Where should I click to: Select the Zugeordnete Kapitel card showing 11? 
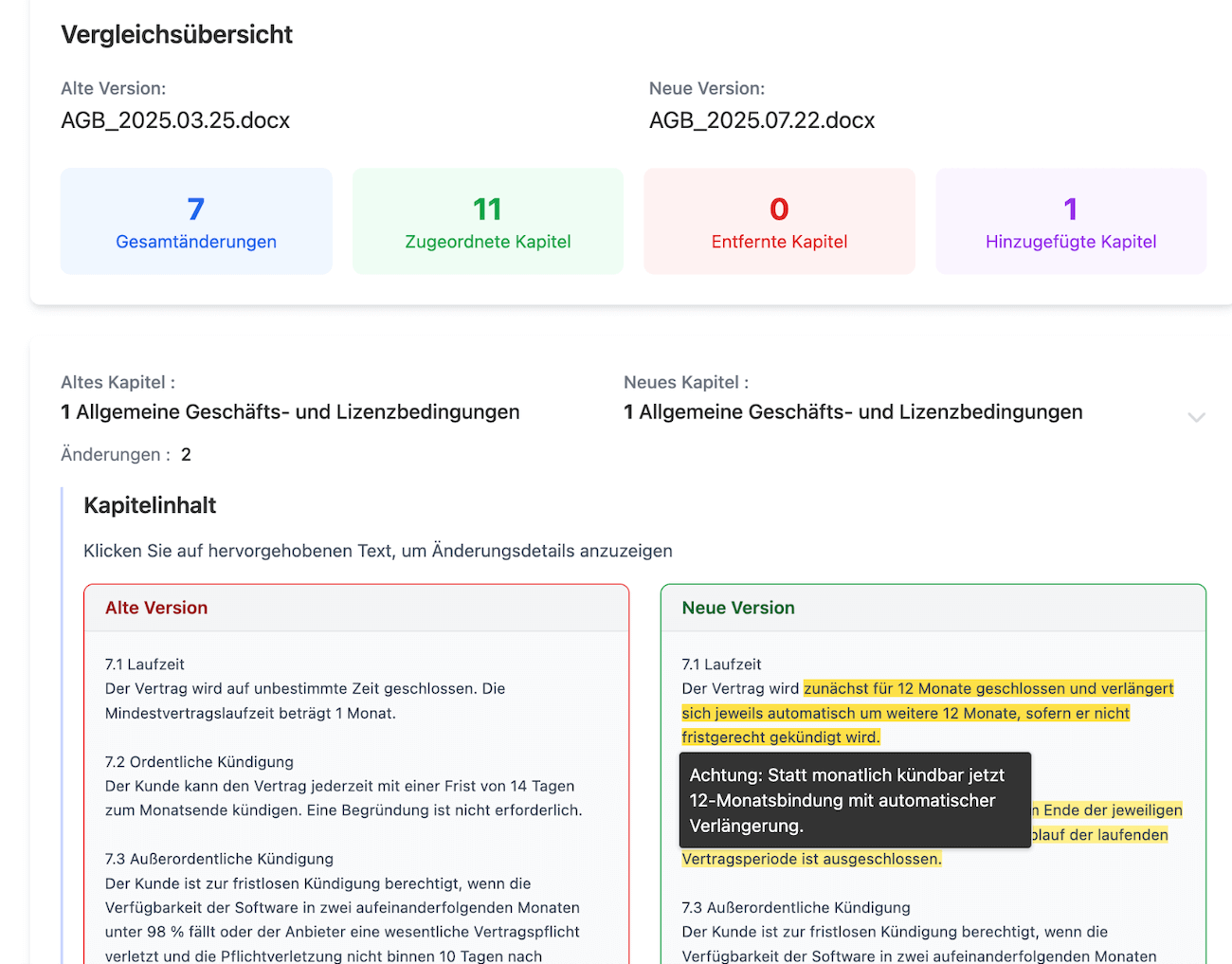click(x=487, y=221)
